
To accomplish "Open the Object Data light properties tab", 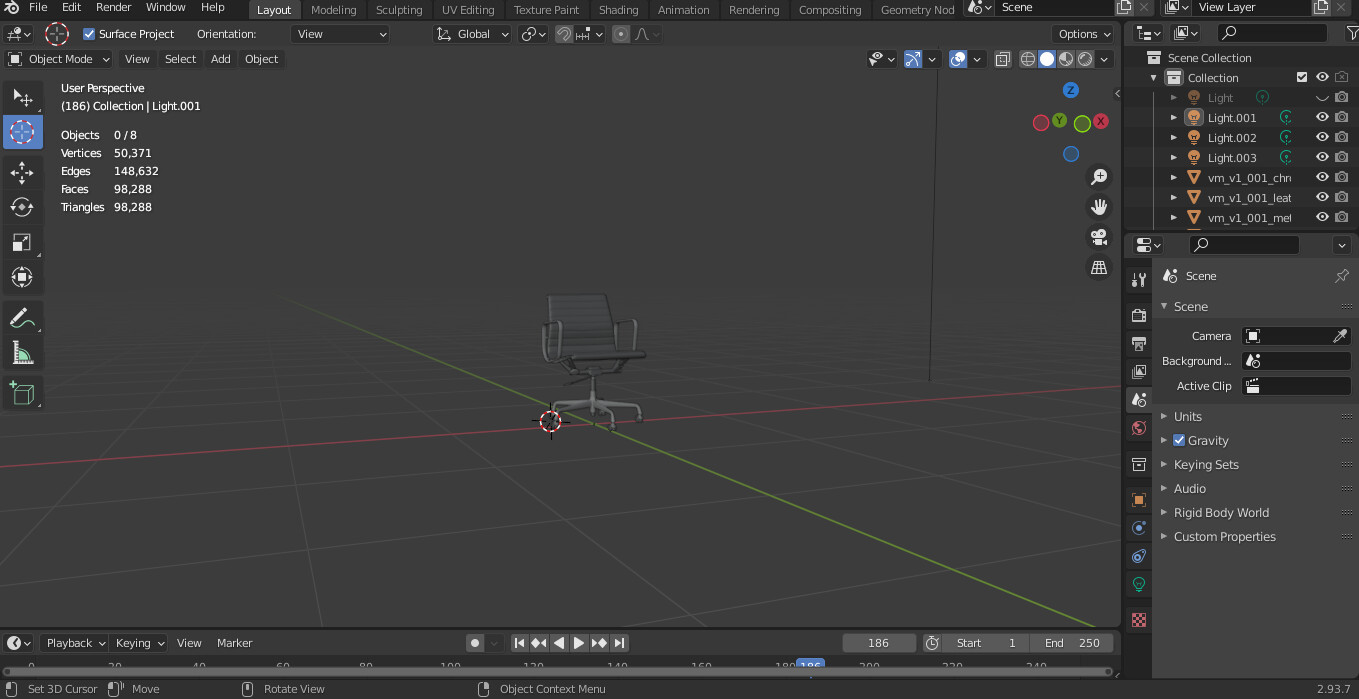I will 1138,584.
